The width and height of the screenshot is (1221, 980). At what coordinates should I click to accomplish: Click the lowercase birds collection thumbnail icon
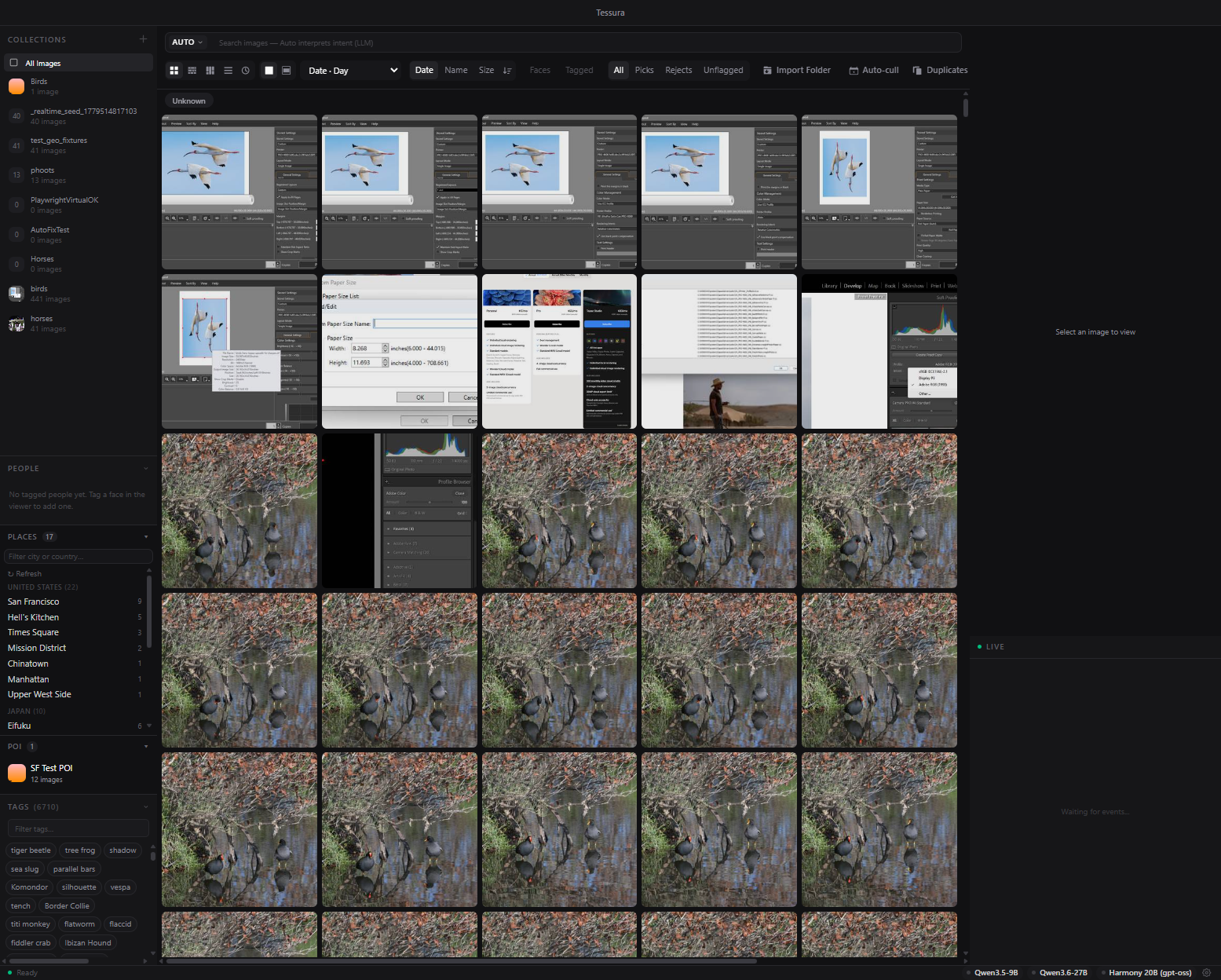click(16, 294)
